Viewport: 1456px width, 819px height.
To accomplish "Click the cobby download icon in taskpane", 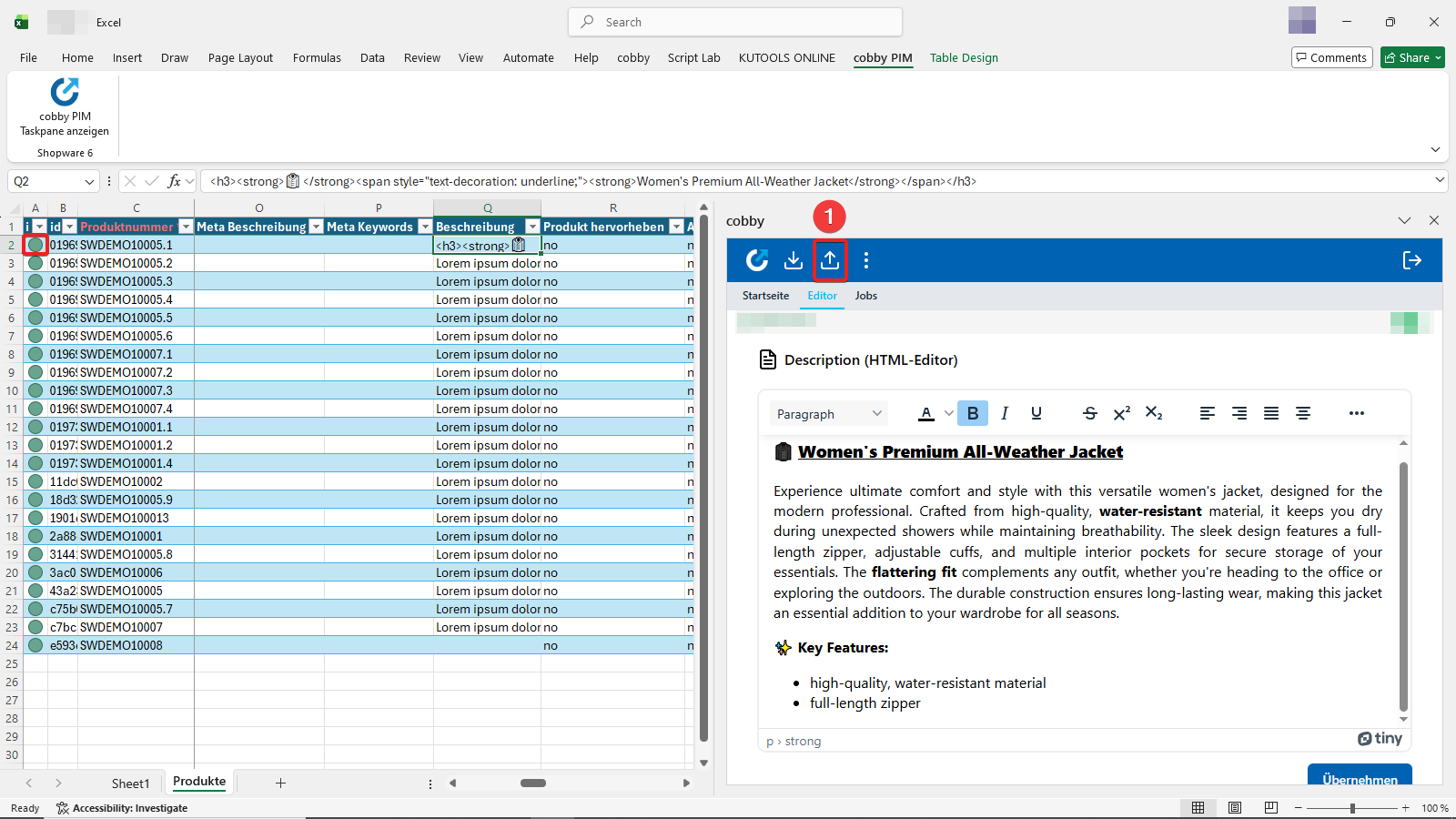I will point(794,260).
